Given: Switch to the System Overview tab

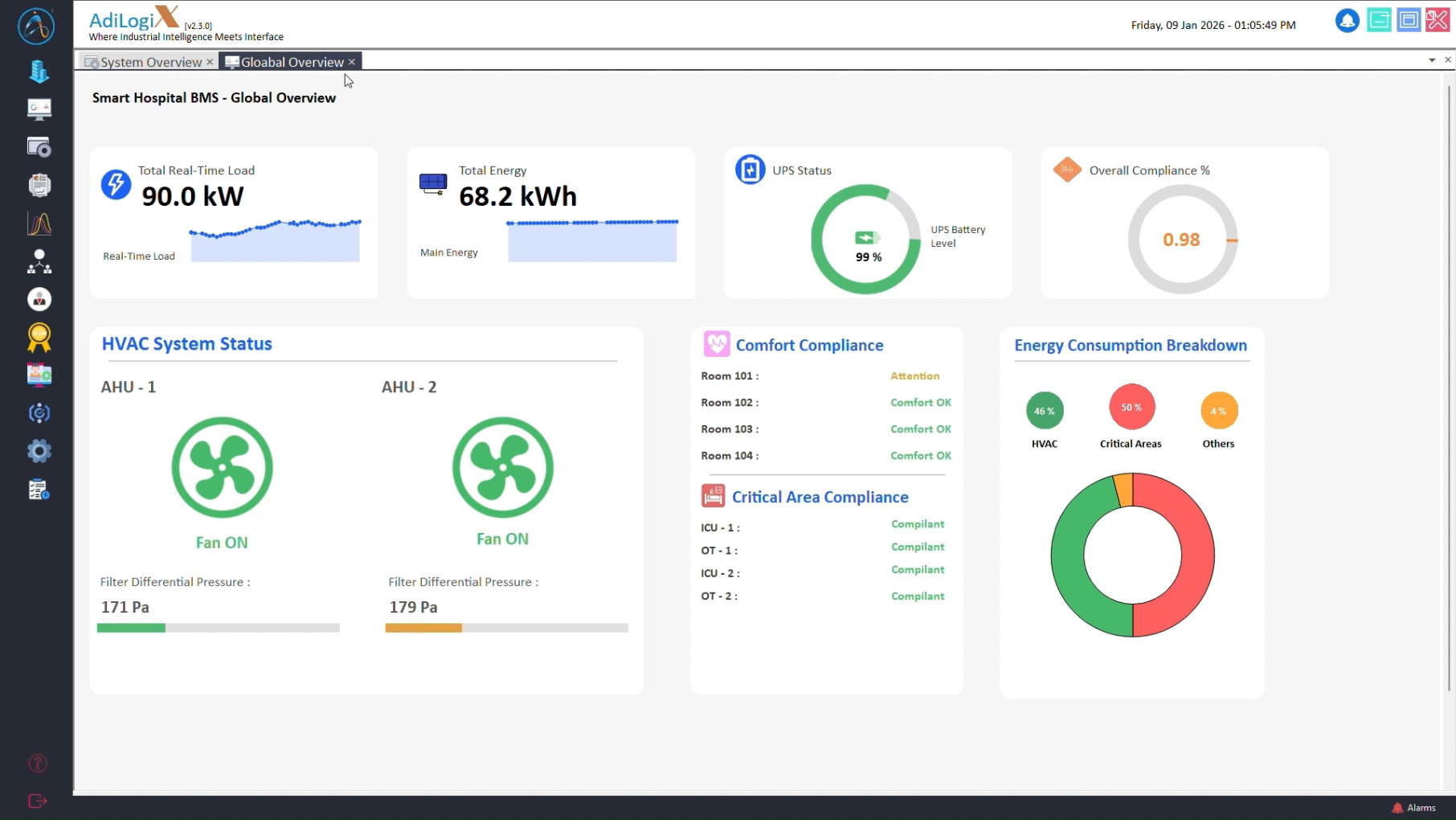Looking at the screenshot, I should [150, 62].
